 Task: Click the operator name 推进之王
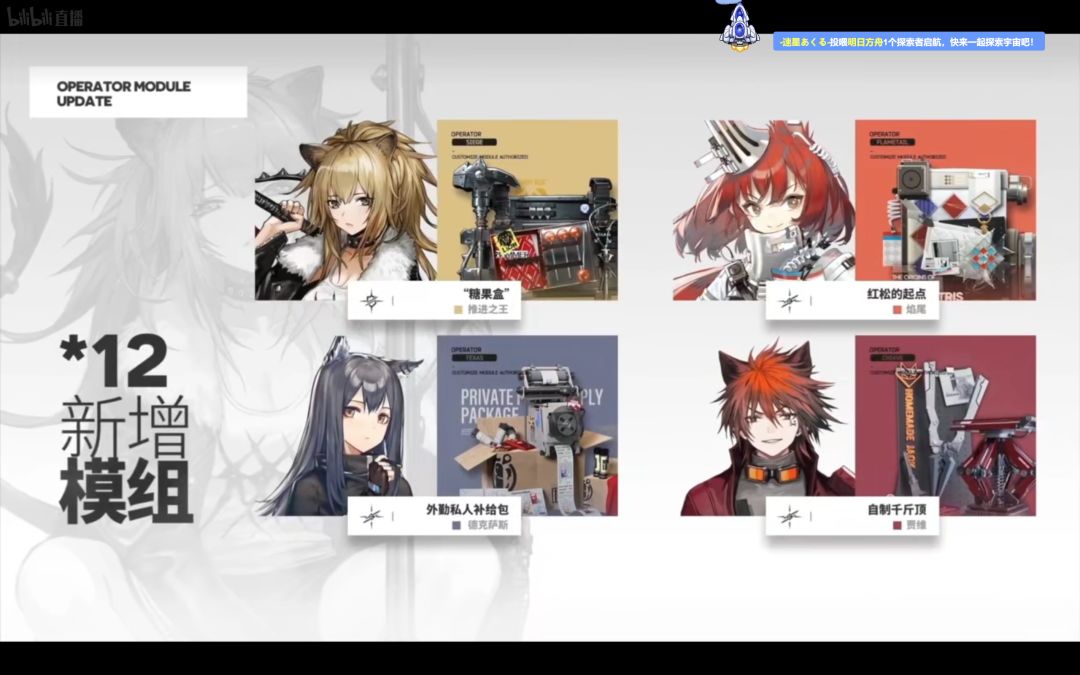point(488,310)
